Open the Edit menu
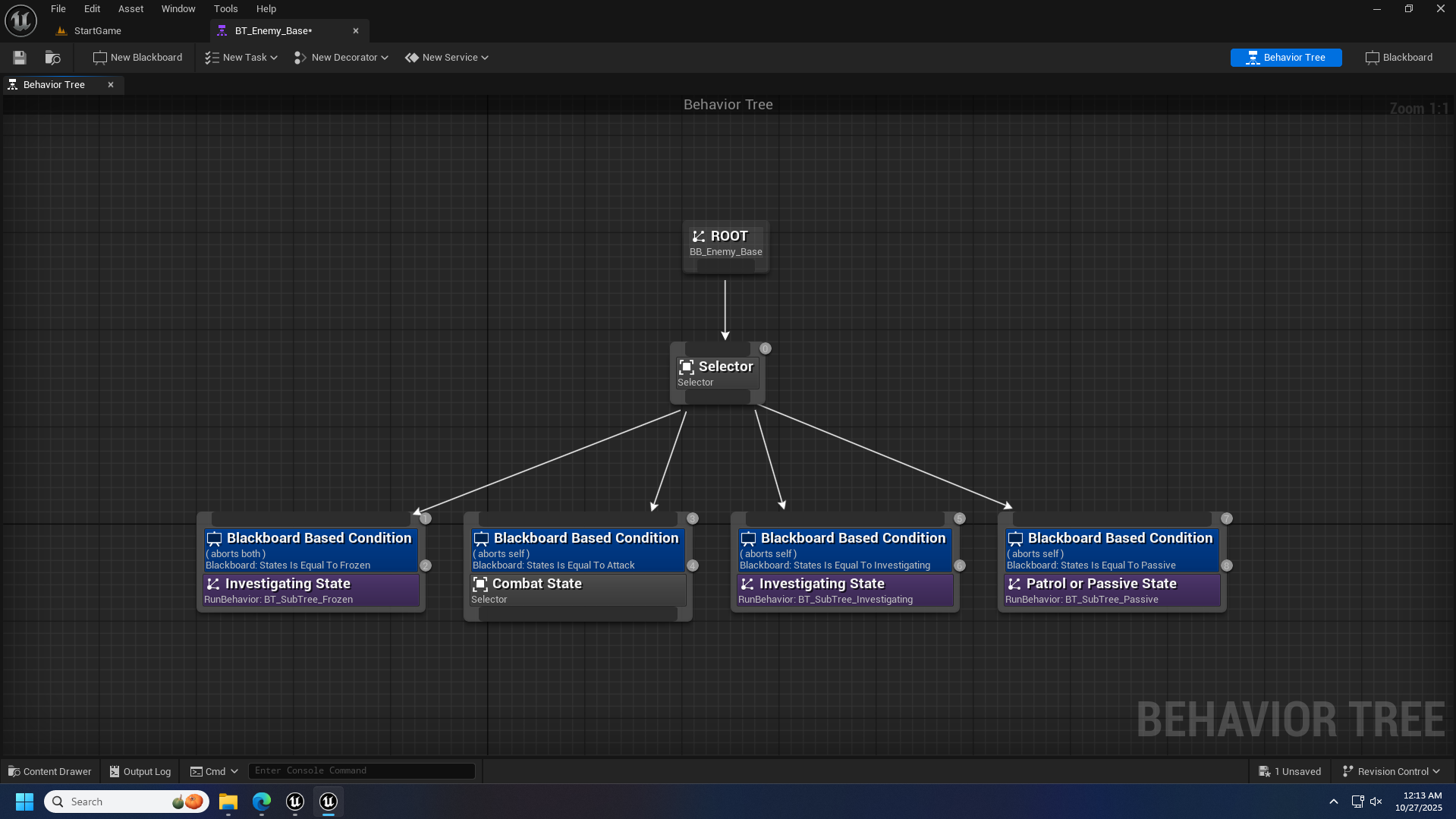Image resolution: width=1456 pixels, height=819 pixels. 92,9
